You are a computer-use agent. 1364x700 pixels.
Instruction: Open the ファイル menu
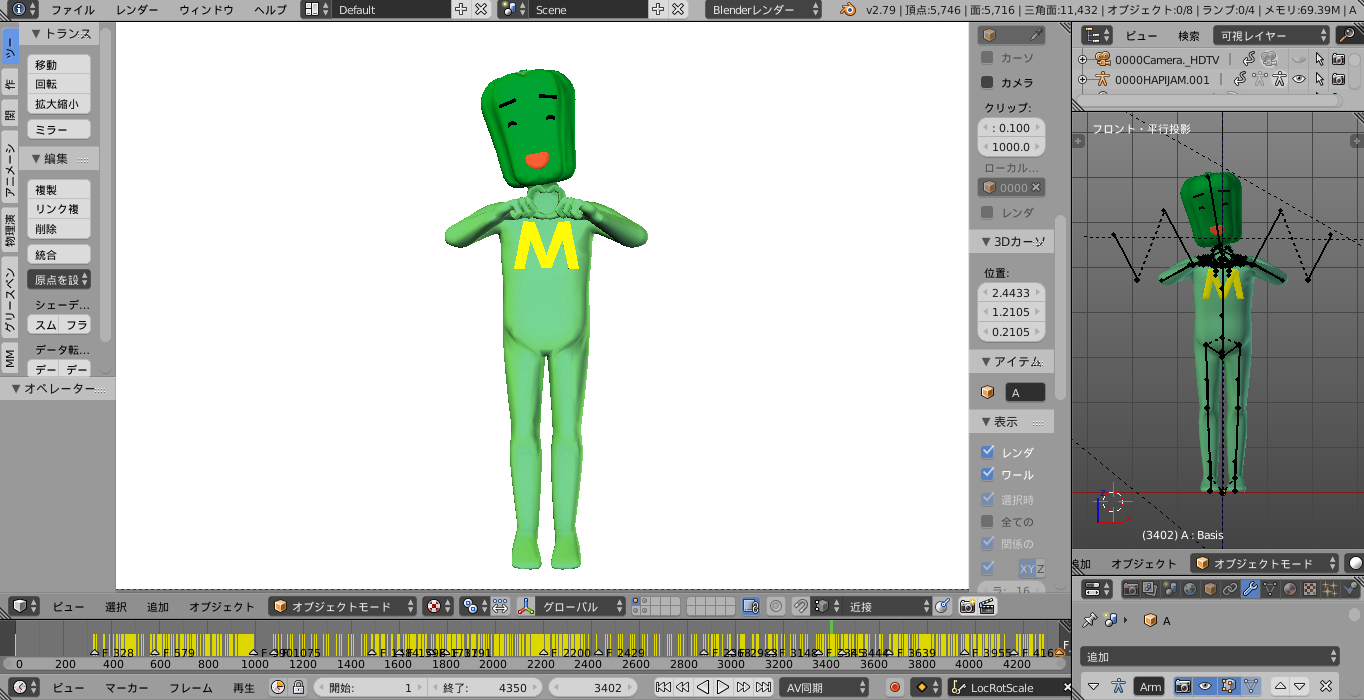(73, 10)
